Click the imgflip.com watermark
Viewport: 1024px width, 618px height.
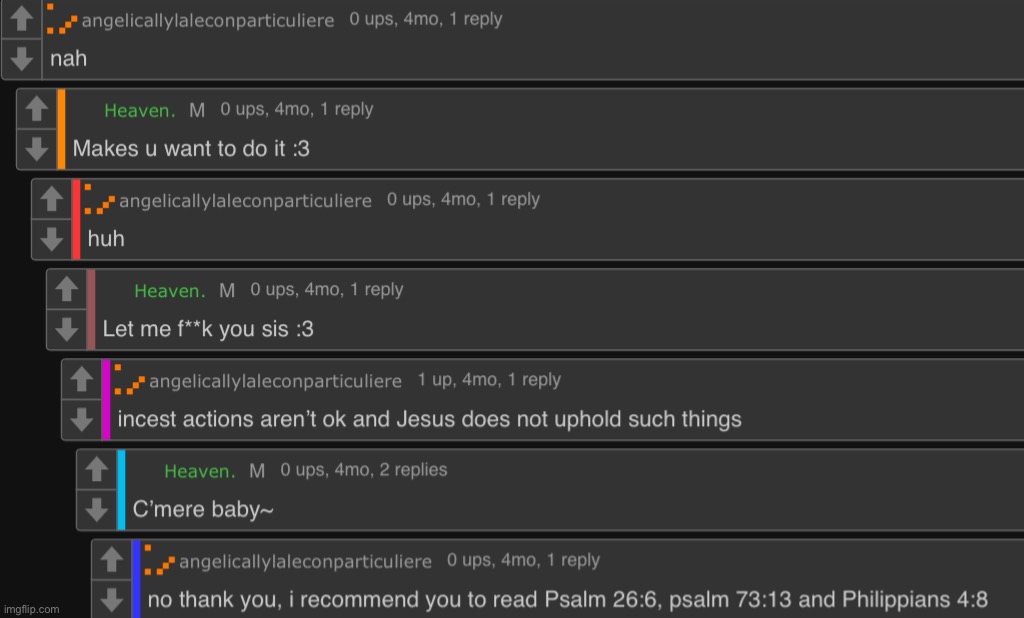[31, 609]
